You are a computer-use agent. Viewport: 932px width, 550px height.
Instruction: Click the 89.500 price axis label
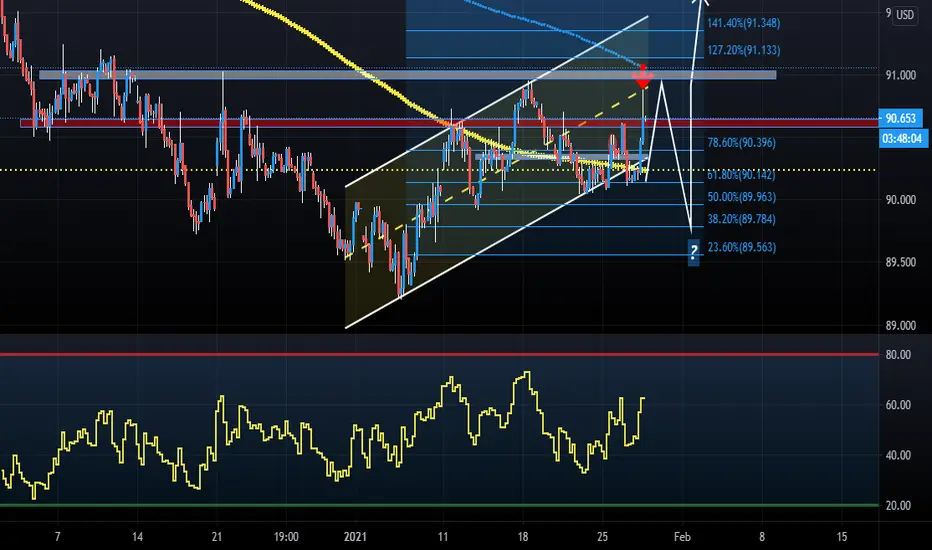coord(900,262)
